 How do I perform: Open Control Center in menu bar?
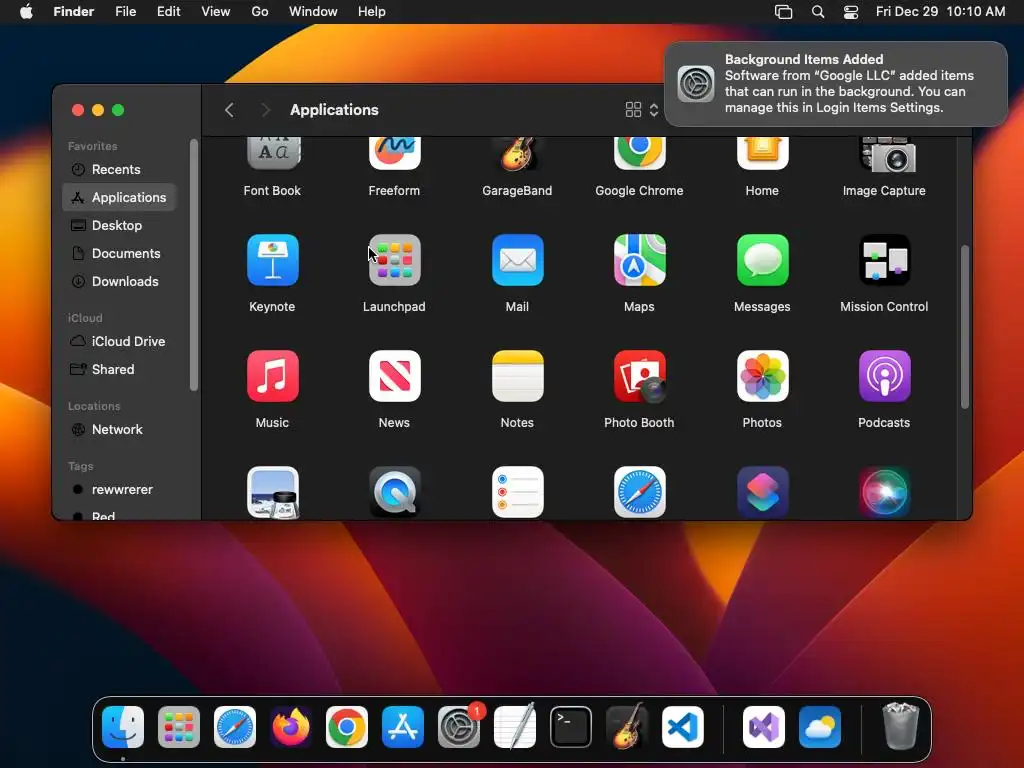[851, 12]
